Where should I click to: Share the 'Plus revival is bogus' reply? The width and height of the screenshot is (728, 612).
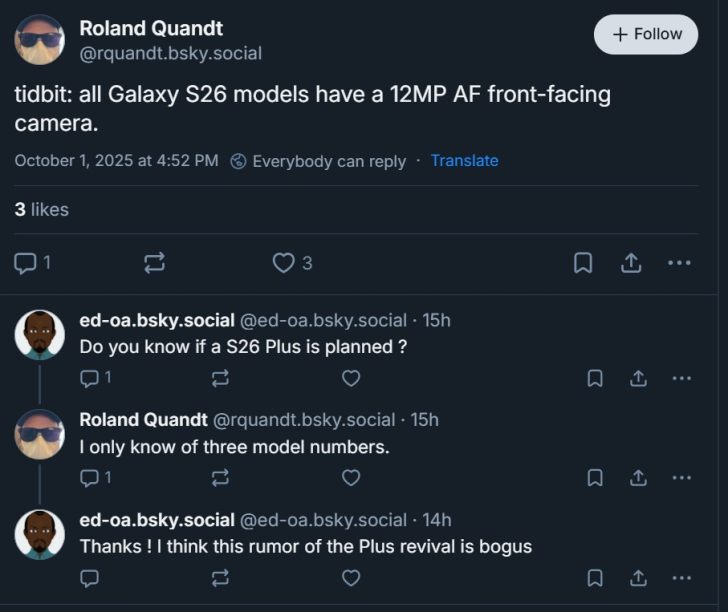[637, 577]
